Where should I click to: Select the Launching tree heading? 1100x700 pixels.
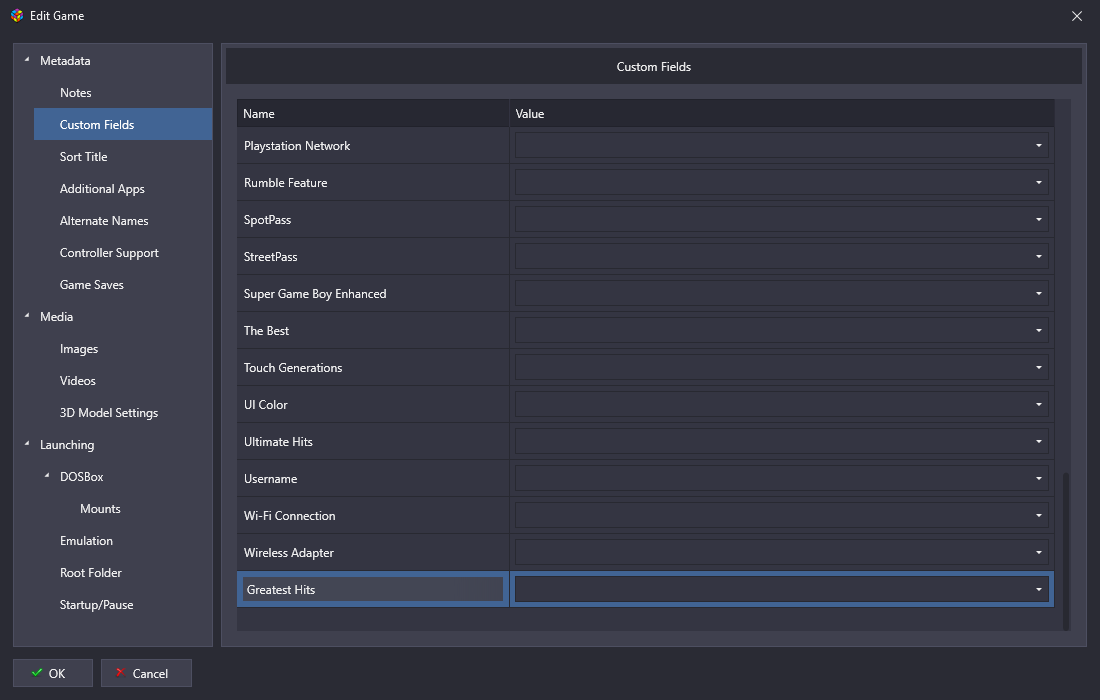tap(67, 445)
